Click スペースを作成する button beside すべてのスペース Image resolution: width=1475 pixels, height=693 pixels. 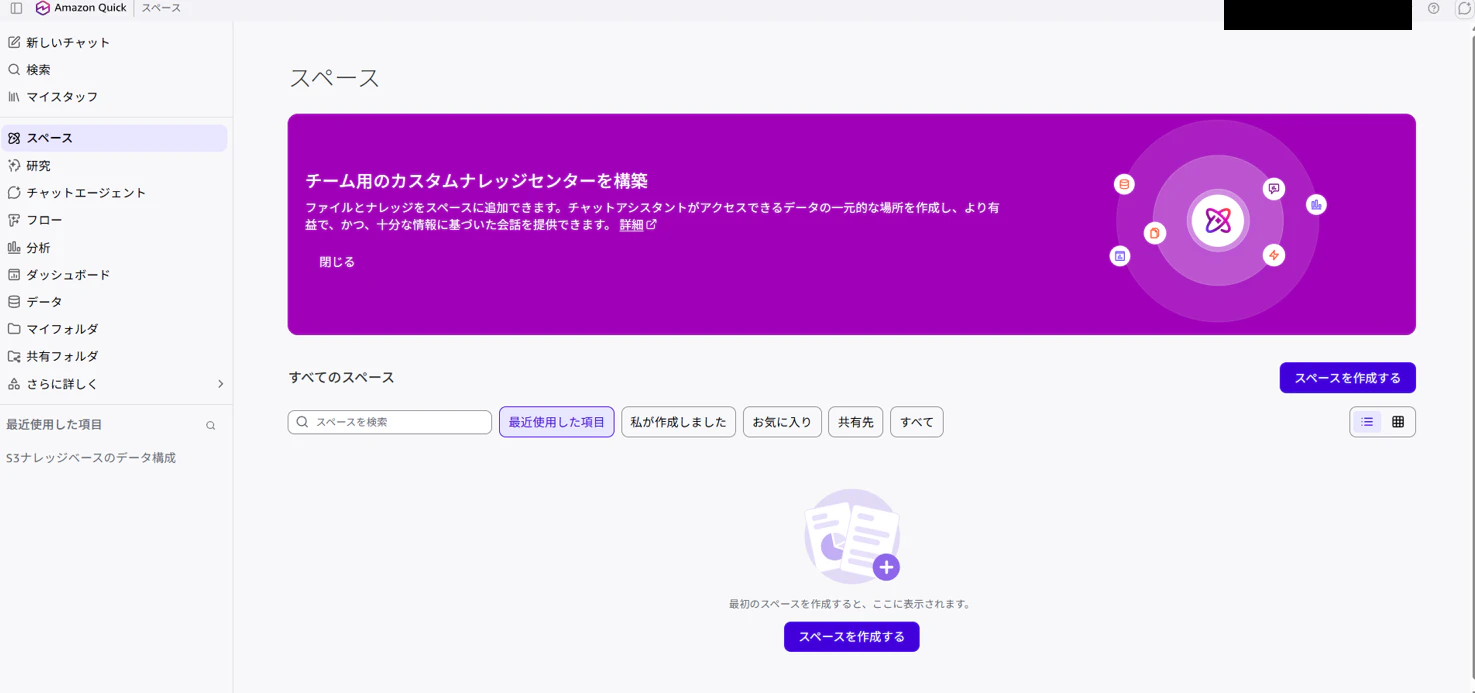pyautogui.click(x=1347, y=378)
